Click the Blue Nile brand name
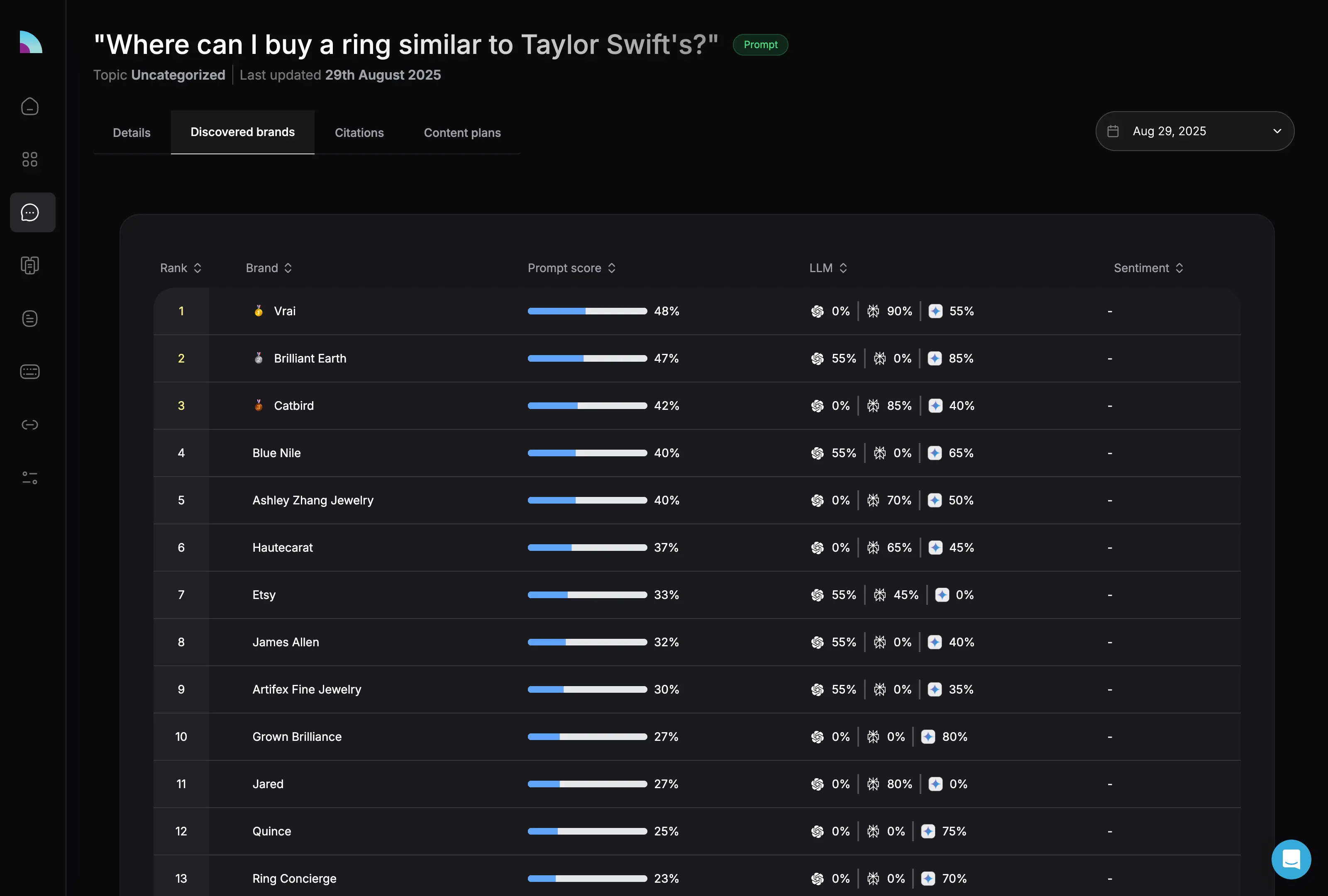 coord(276,453)
